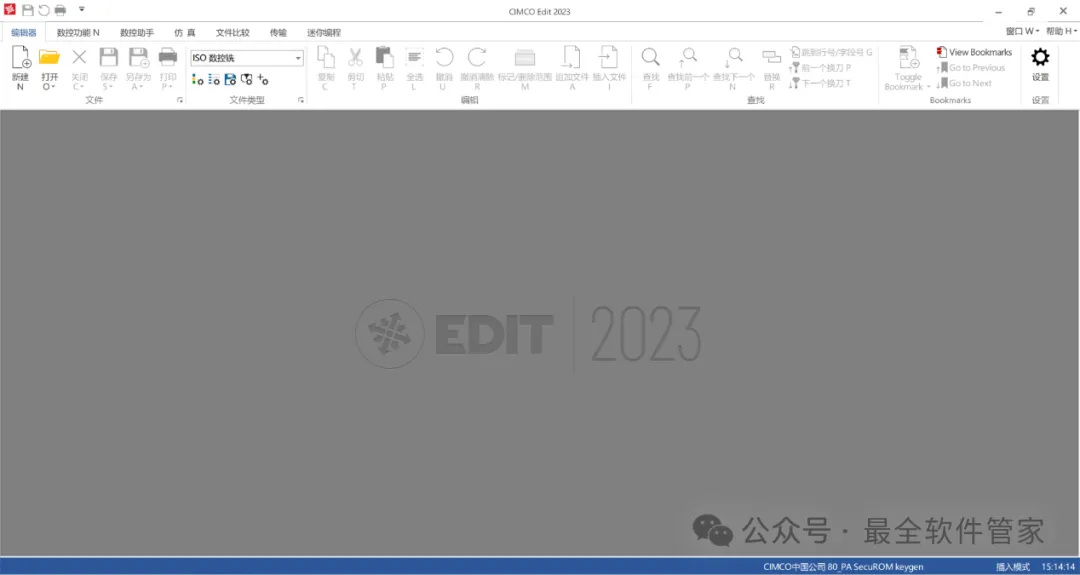Click 前一个换刀 P

point(820,67)
